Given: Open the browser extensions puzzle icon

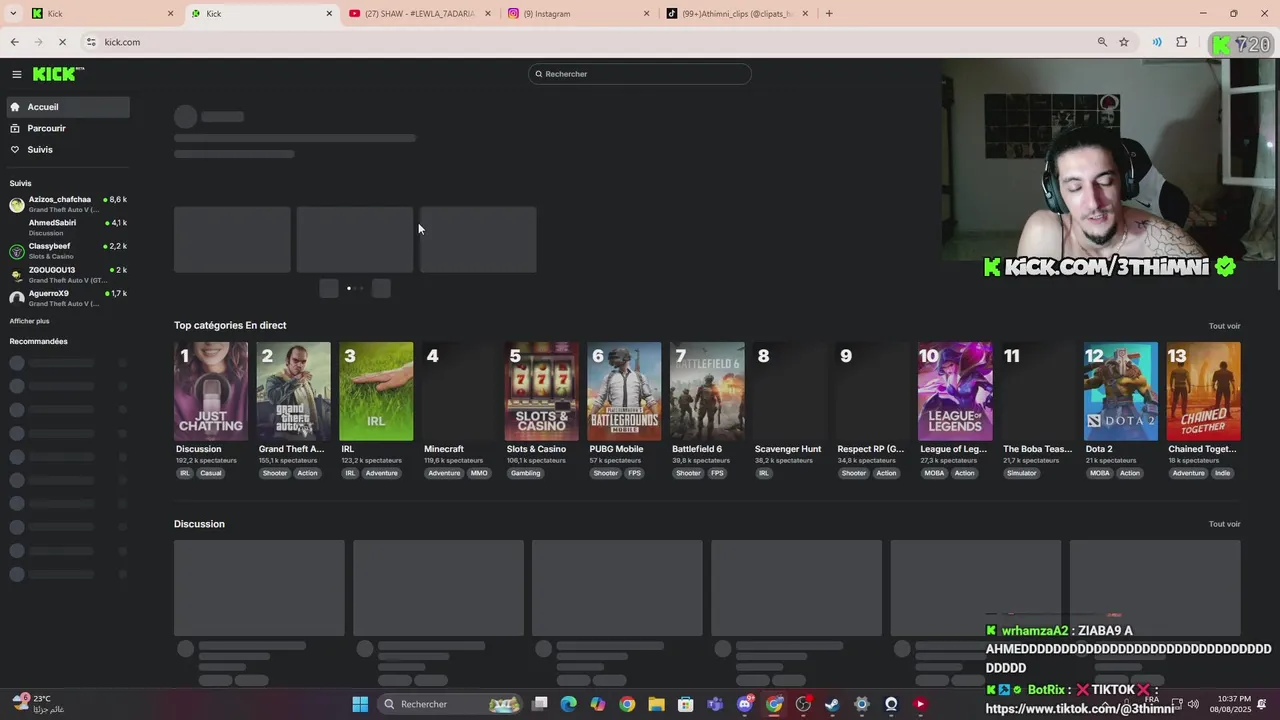Looking at the screenshot, I should coord(1182,42).
